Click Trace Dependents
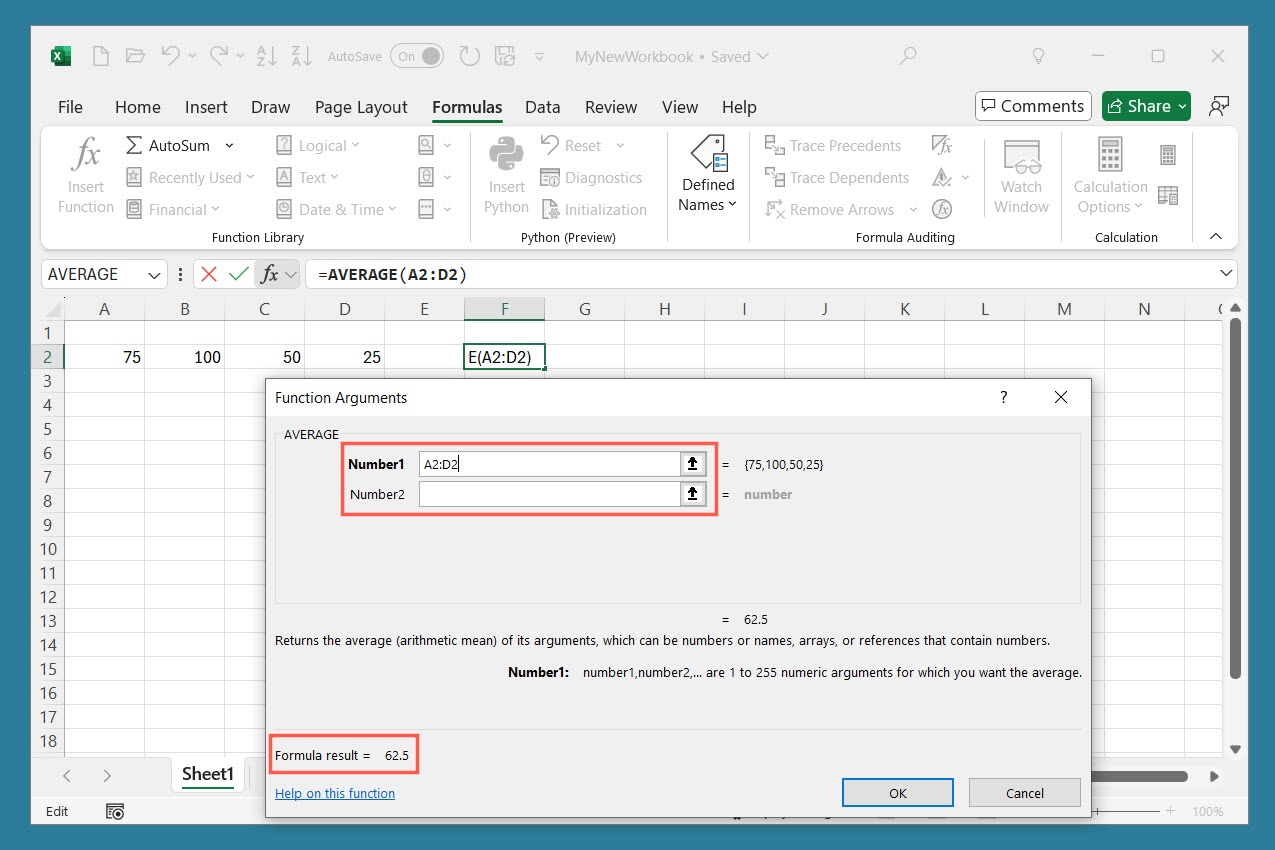 (x=837, y=178)
